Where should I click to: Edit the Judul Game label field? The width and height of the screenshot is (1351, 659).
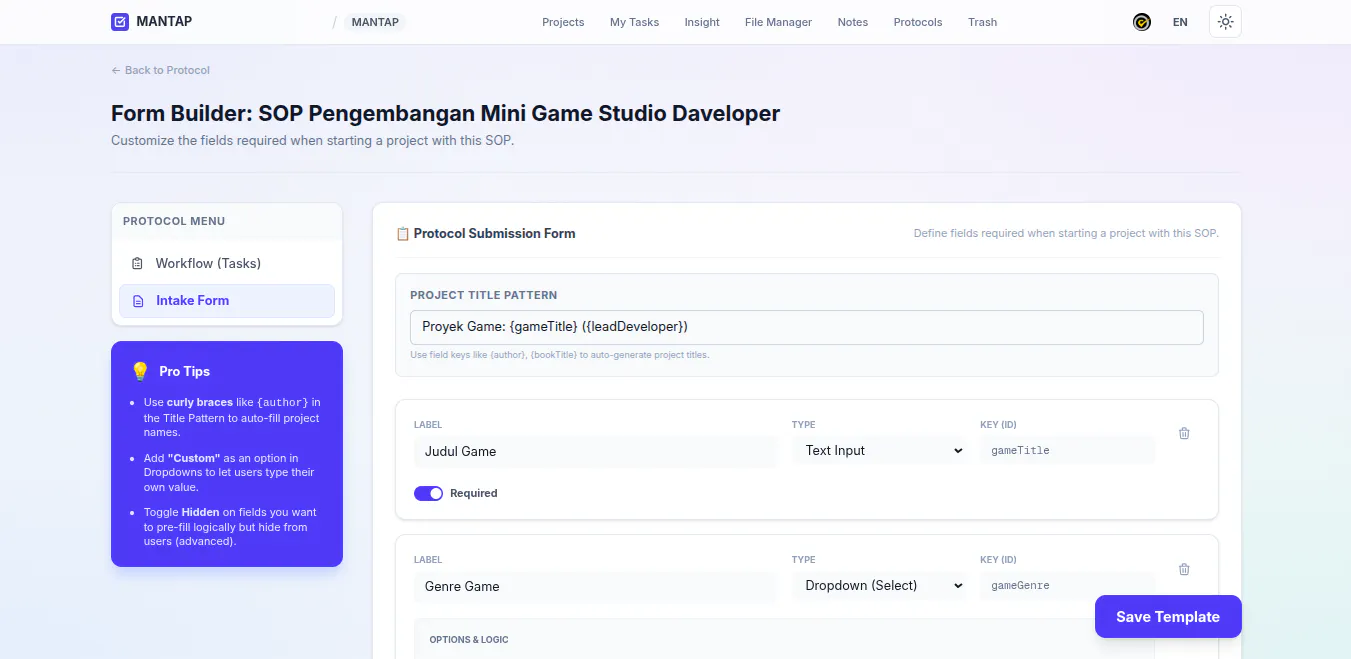coord(595,451)
